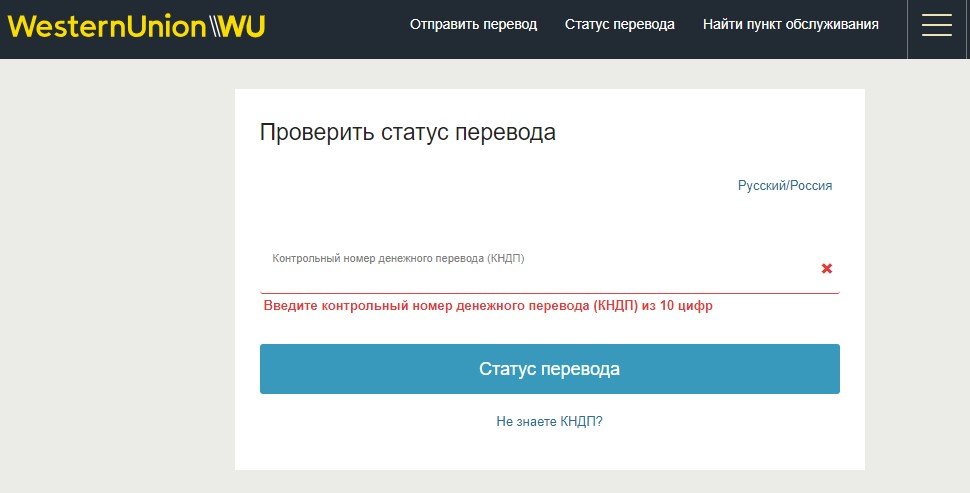
Task: Select Статус перевода in the top navigation
Action: point(619,24)
